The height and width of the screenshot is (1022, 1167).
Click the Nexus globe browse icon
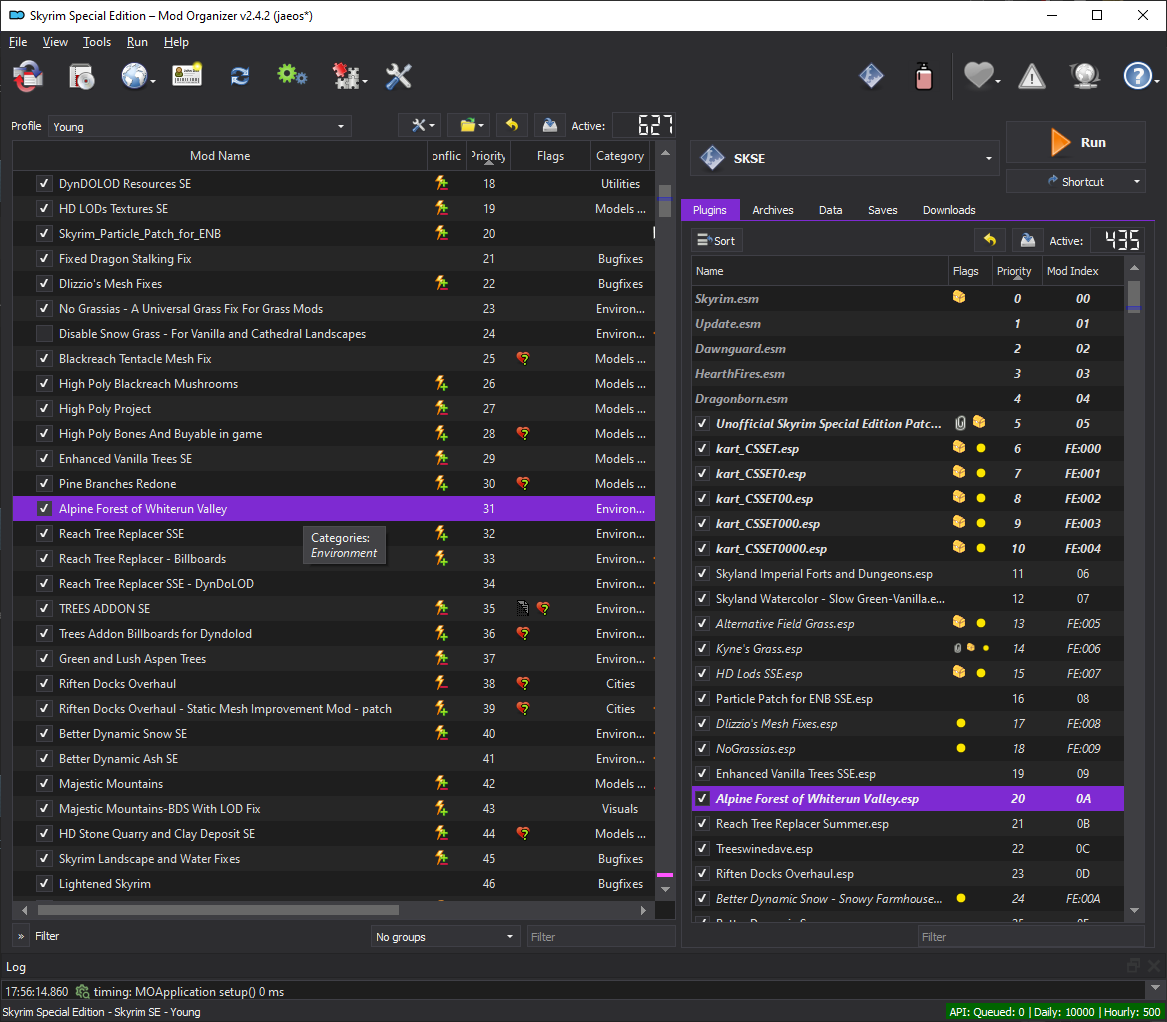coord(135,76)
